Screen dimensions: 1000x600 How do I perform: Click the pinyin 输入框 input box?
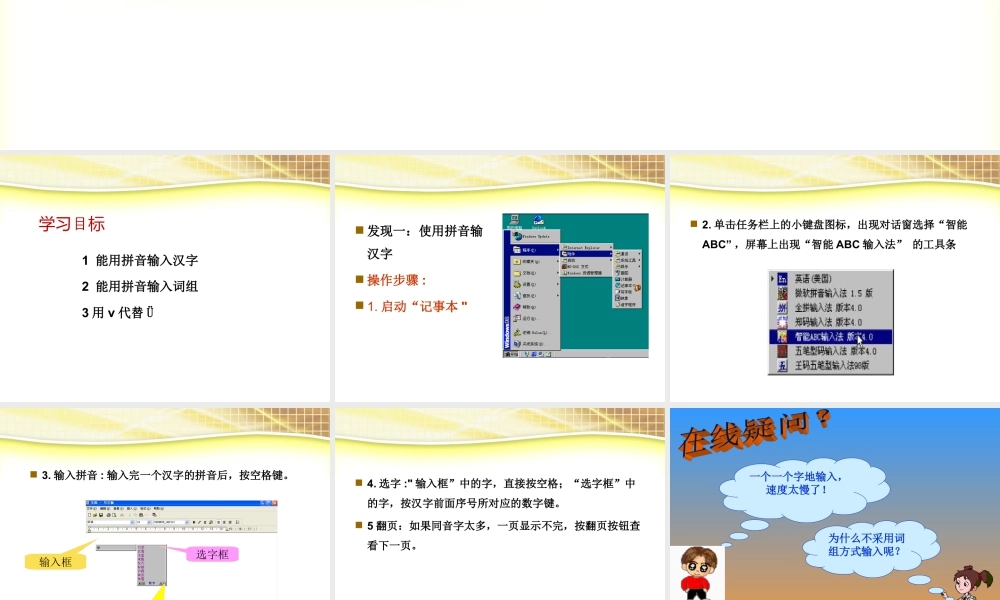[116, 548]
